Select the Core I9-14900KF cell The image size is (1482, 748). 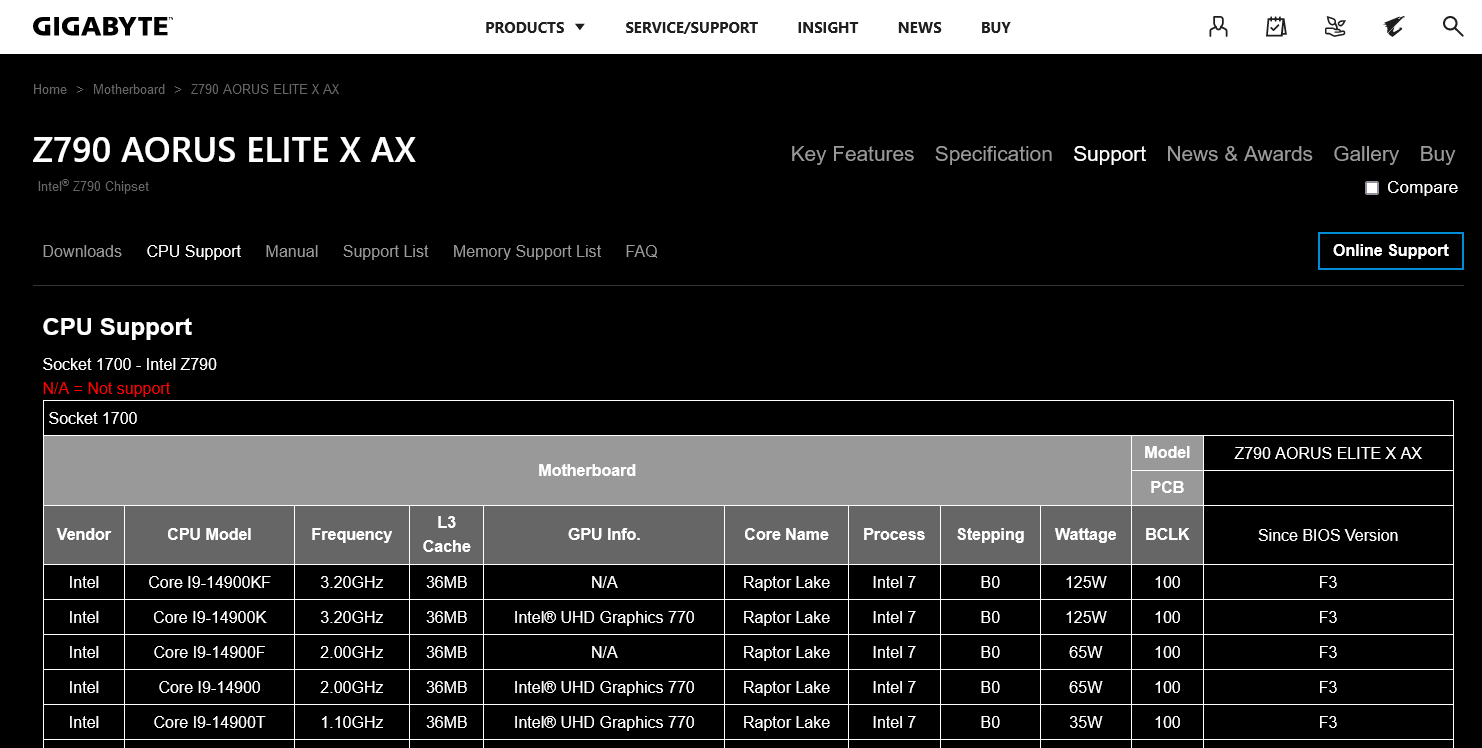click(209, 582)
